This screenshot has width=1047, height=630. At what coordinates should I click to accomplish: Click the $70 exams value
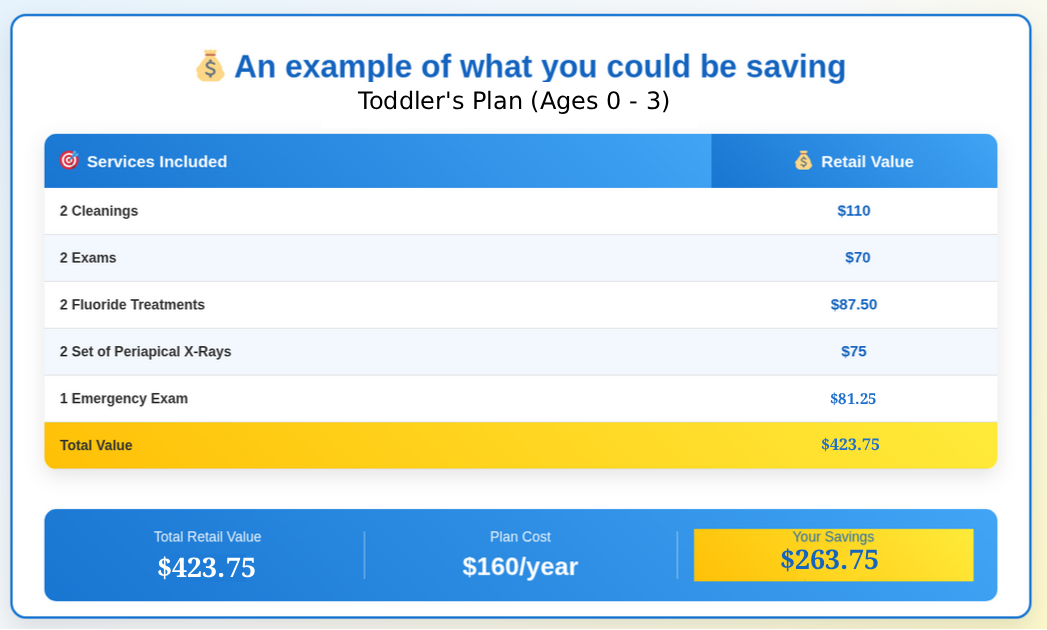pyautogui.click(x=857, y=258)
